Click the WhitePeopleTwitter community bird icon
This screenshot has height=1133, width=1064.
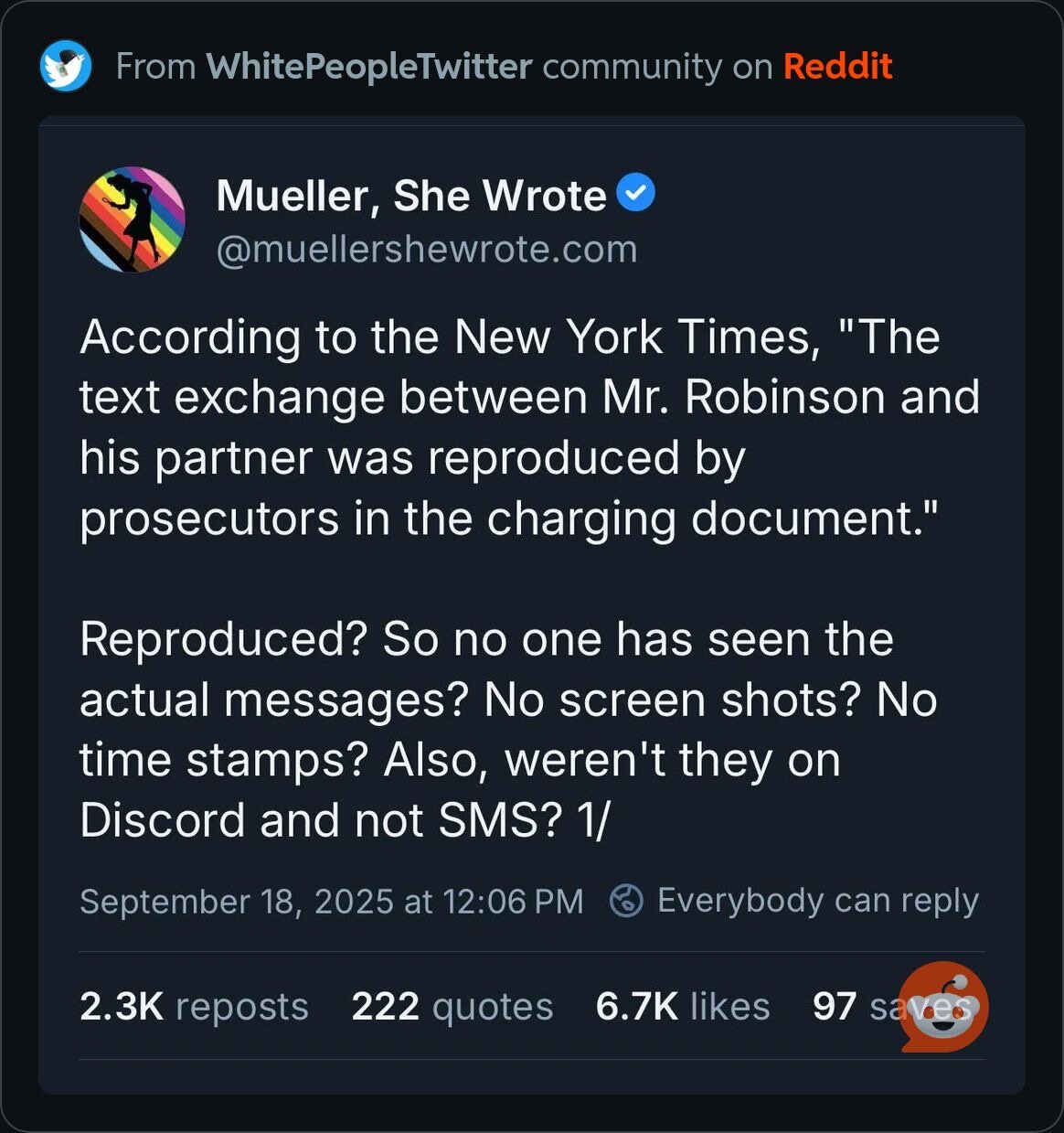pyautogui.click(x=66, y=66)
